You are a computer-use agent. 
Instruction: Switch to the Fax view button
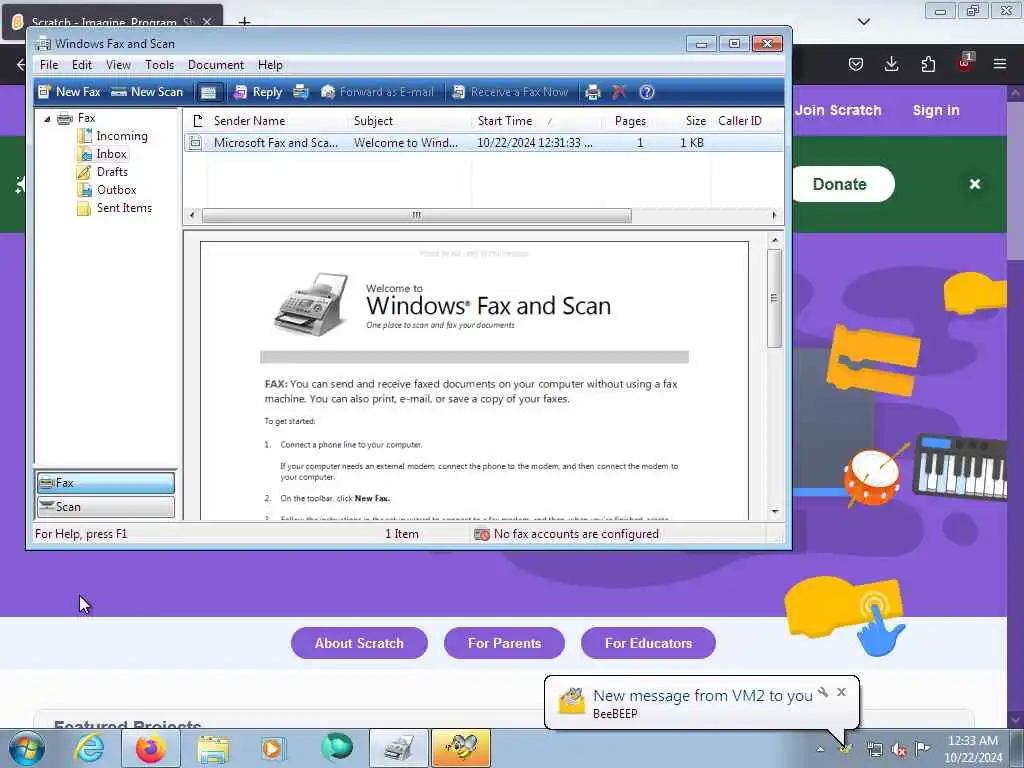(106, 483)
